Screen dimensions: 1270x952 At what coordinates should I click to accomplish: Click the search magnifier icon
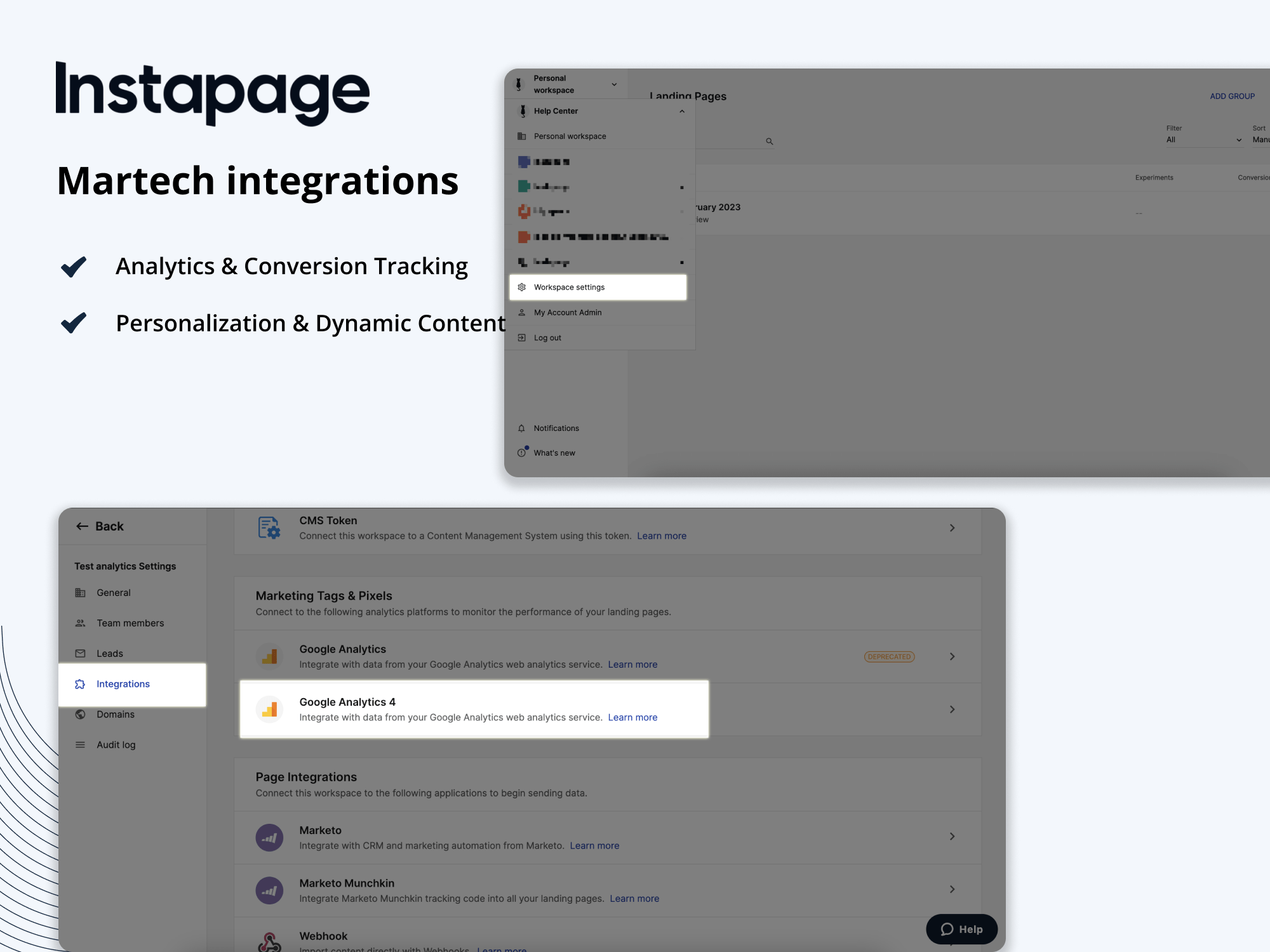tap(769, 142)
